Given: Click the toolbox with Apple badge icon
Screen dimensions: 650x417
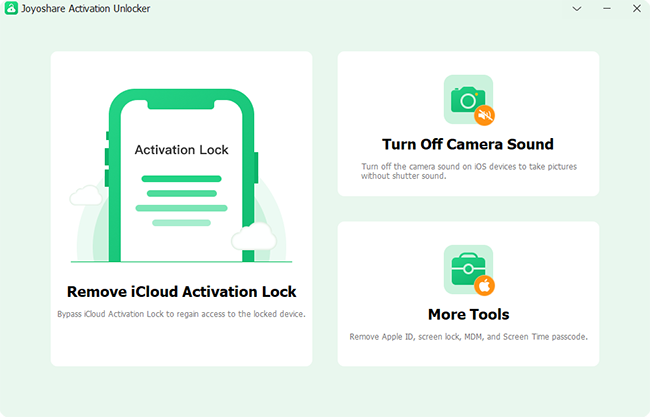Looking at the screenshot, I should (469, 270).
